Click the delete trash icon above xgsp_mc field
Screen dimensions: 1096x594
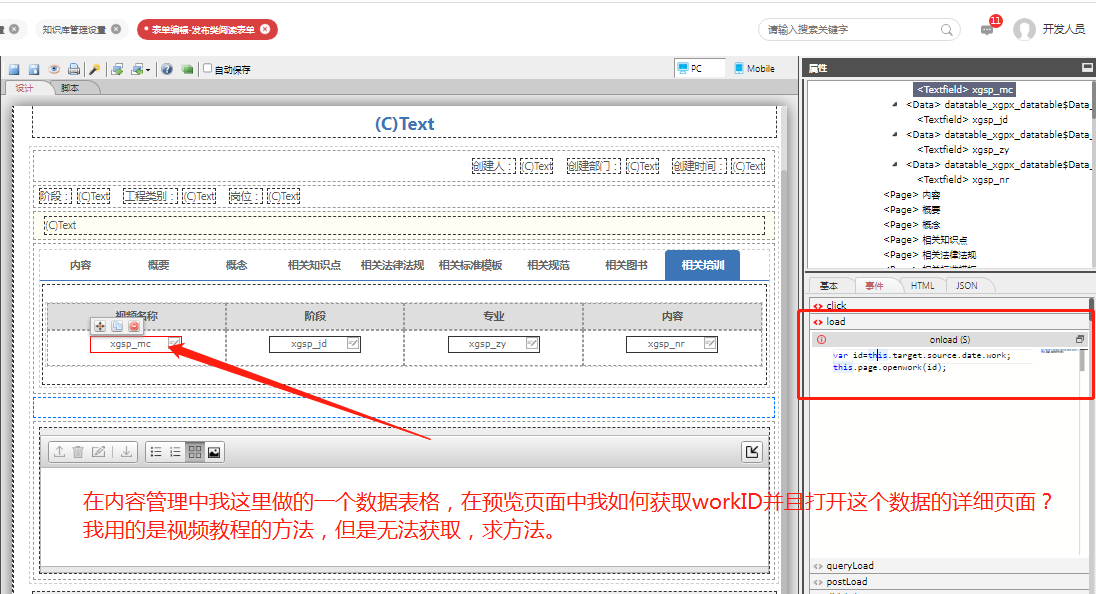(134, 326)
